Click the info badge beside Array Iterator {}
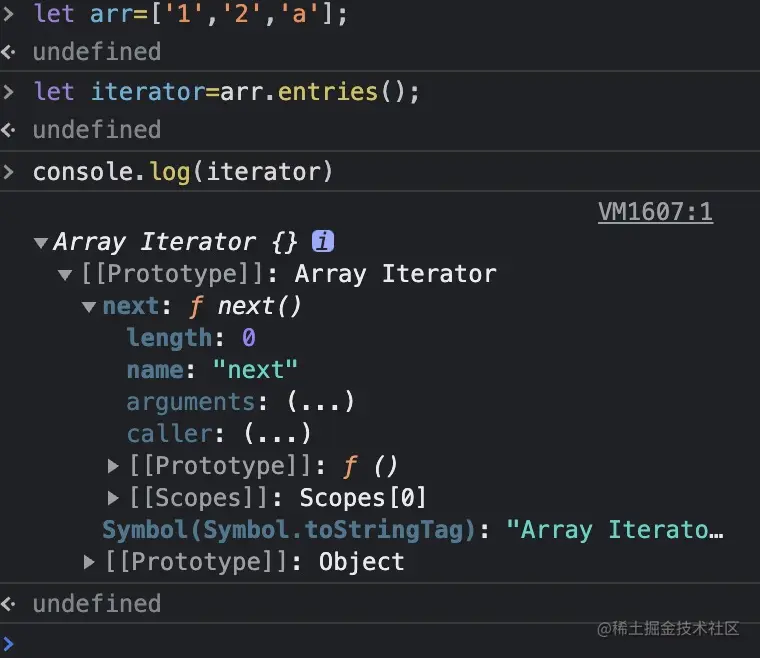 [323, 241]
